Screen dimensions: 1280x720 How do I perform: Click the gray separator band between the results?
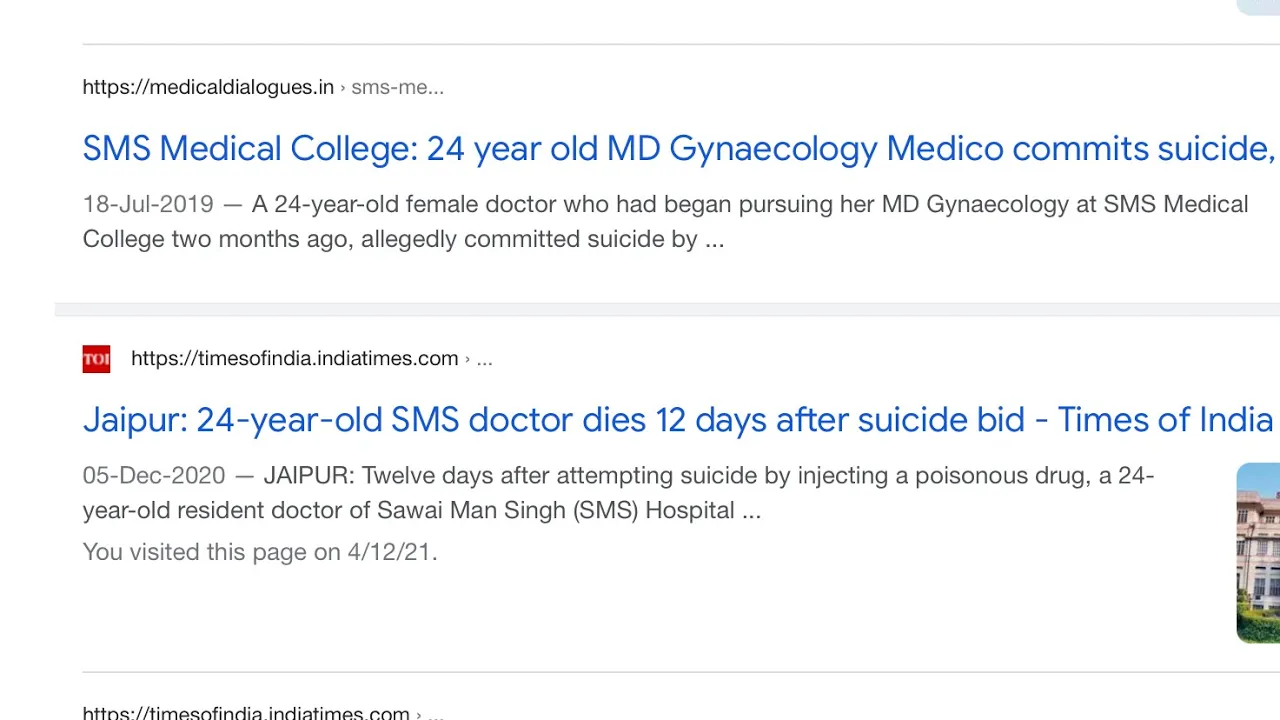point(667,309)
